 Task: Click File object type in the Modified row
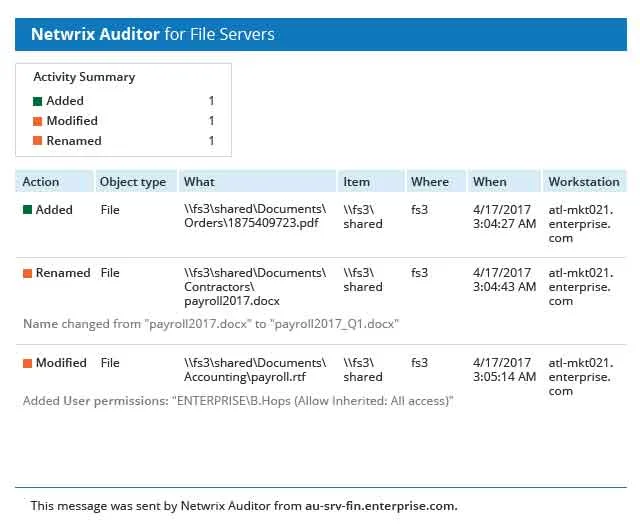tap(110, 363)
